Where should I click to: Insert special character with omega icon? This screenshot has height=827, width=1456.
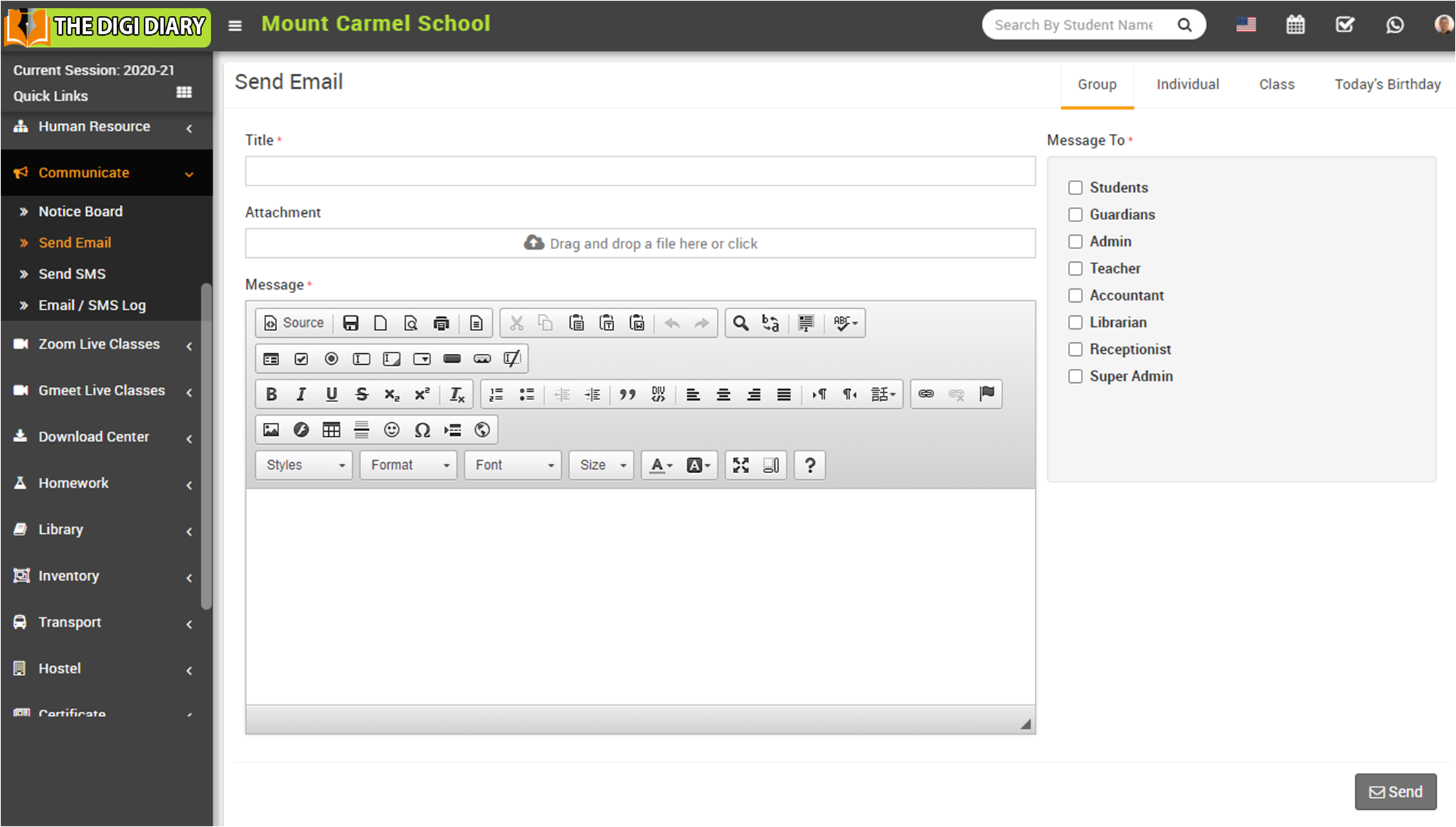point(422,430)
